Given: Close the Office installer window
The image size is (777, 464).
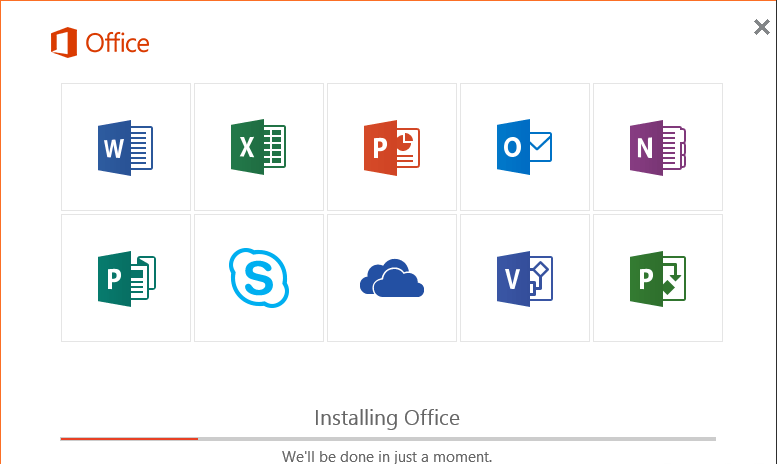Looking at the screenshot, I should [762, 27].
